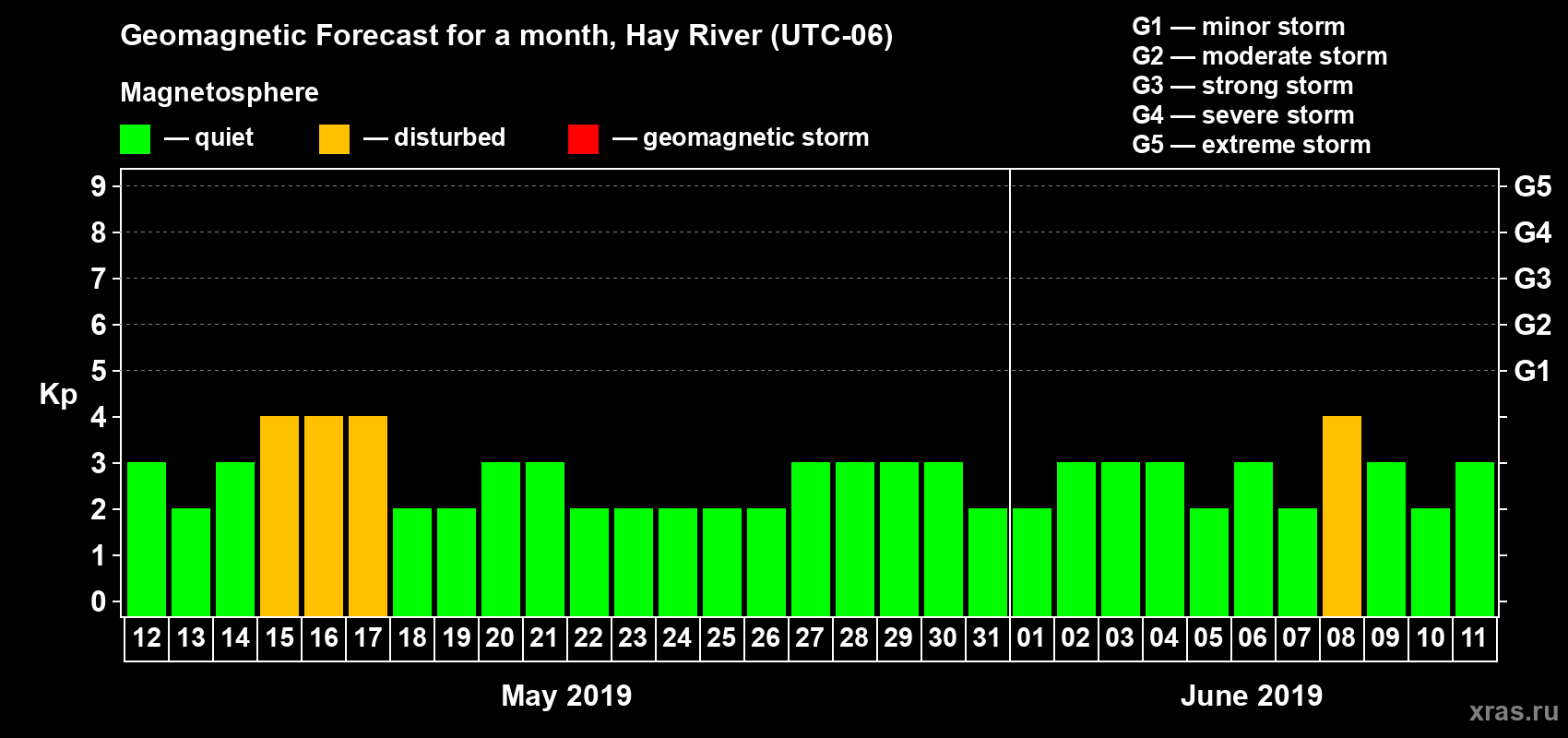
Task: Click the Kp value 0 label
Action: (99, 601)
